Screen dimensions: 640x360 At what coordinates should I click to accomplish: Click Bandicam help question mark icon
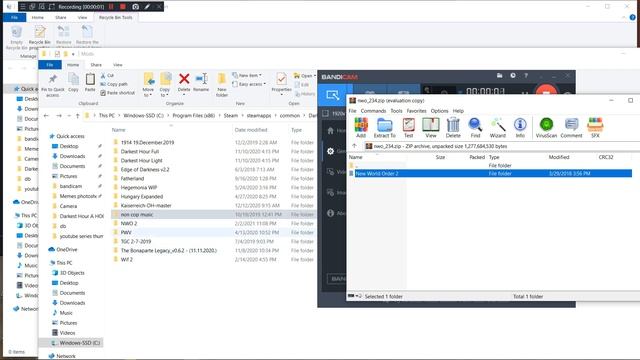tap(526, 76)
